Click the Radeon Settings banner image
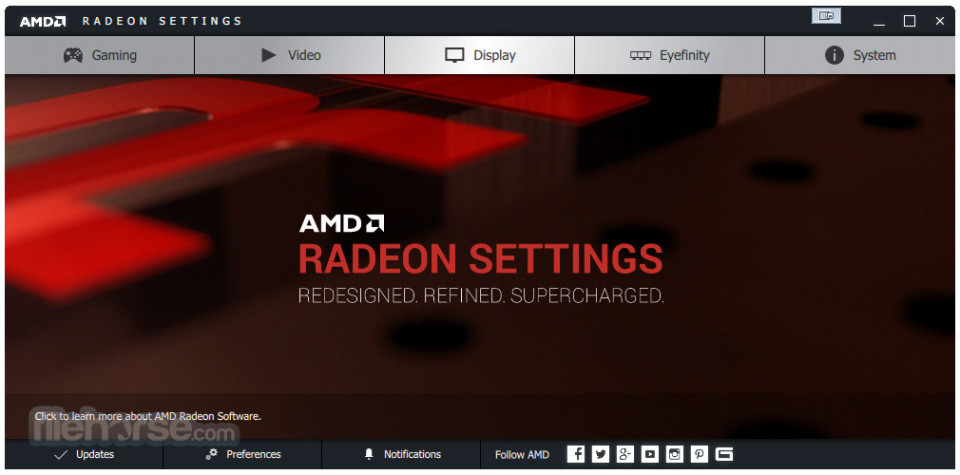Image resolution: width=960 pixels, height=475 pixels. pos(480,256)
